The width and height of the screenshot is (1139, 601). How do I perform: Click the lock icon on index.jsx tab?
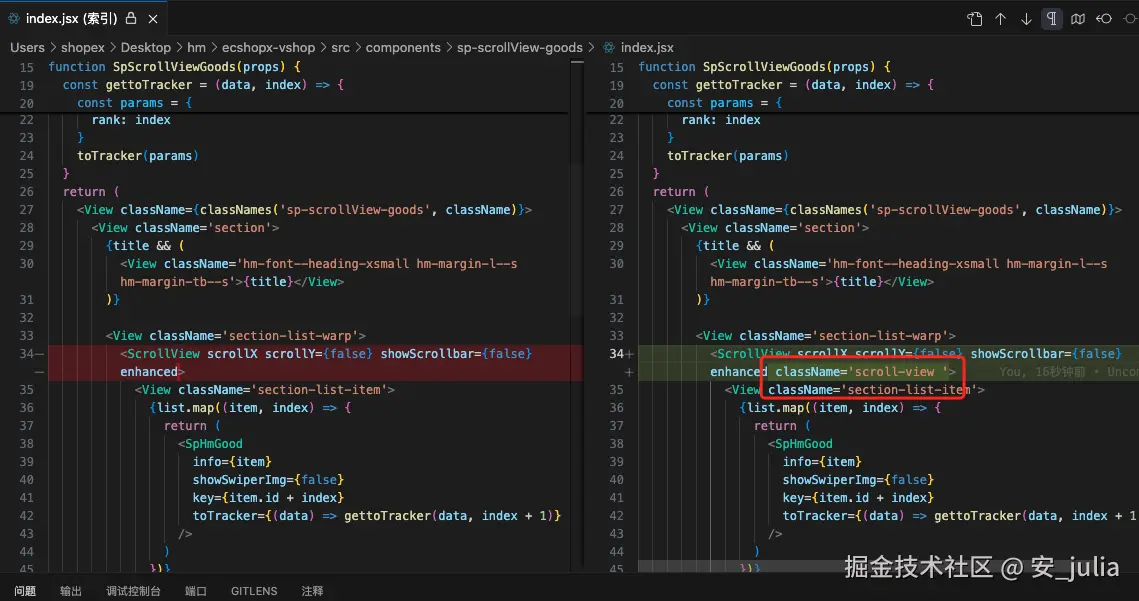pyautogui.click(x=131, y=18)
